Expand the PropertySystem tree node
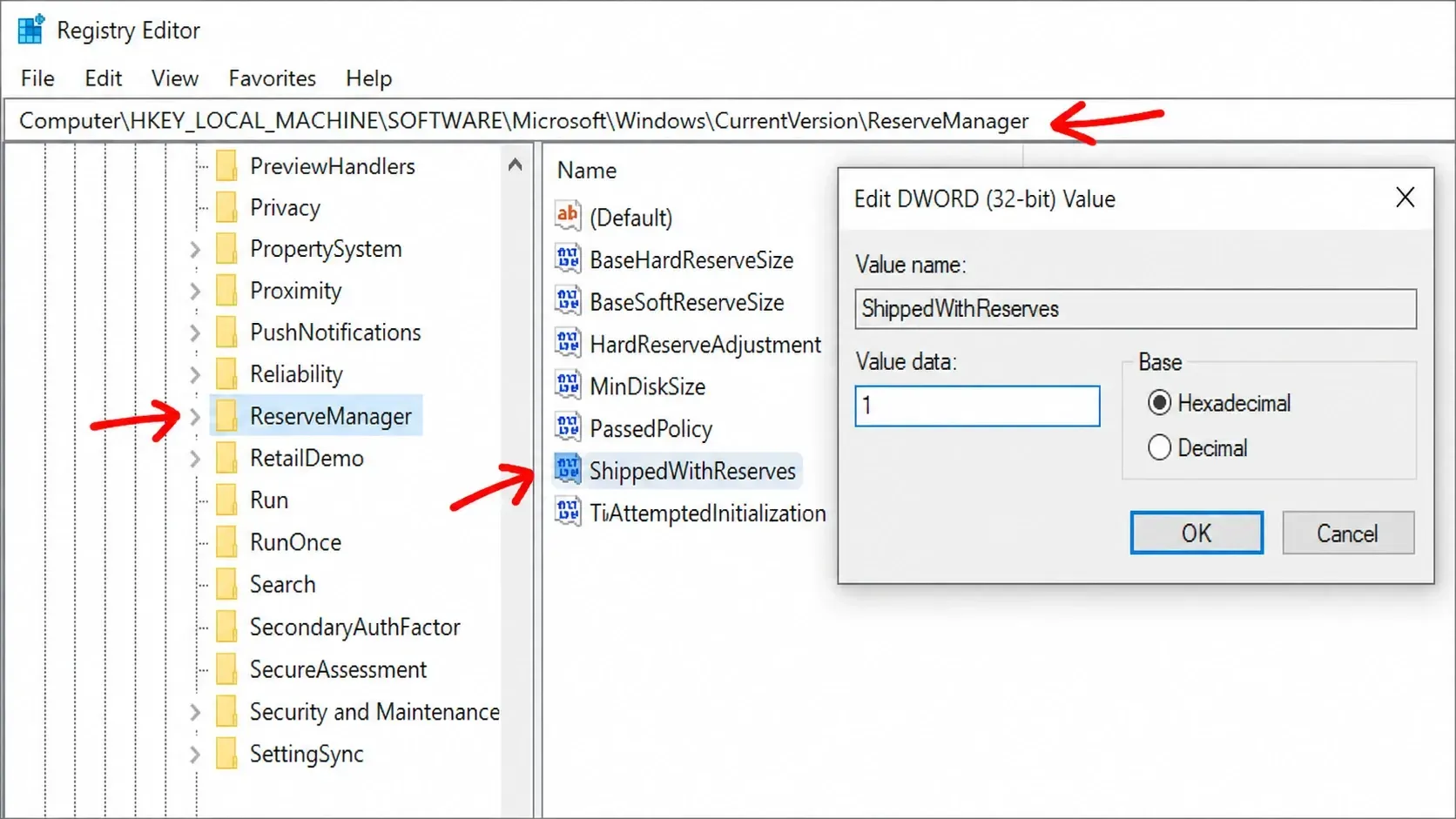This screenshot has height=819, width=1456. [195, 250]
